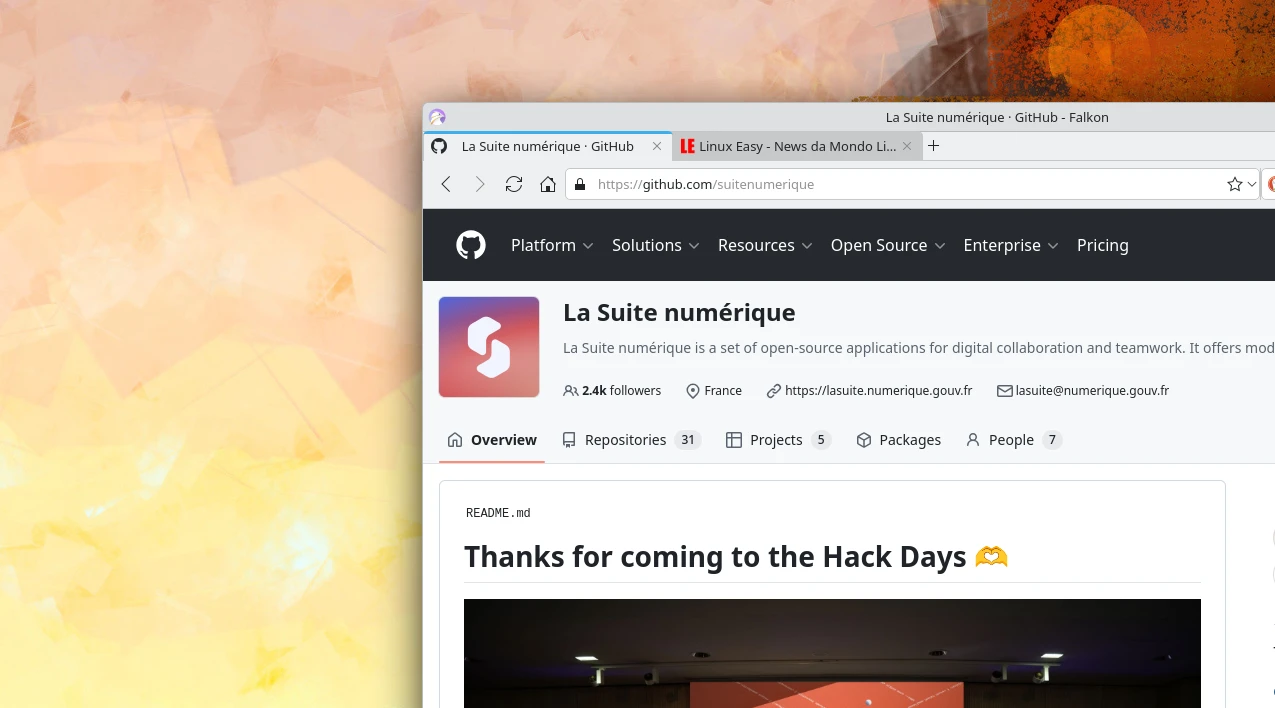Reload the current page
This screenshot has width=1275, height=708.
[x=514, y=184]
